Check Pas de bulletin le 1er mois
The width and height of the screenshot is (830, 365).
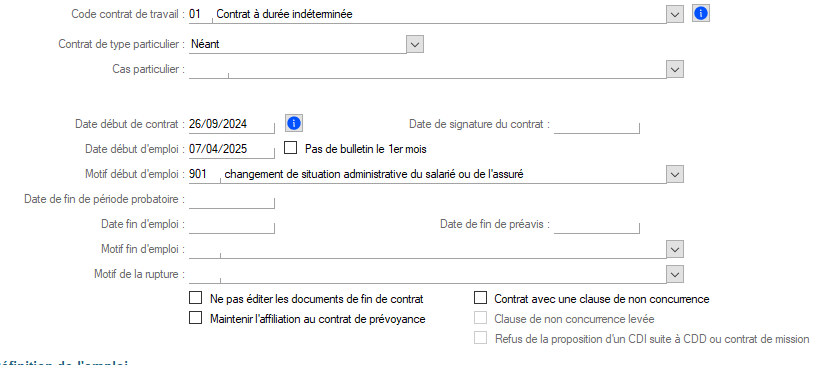click(291, 148)
